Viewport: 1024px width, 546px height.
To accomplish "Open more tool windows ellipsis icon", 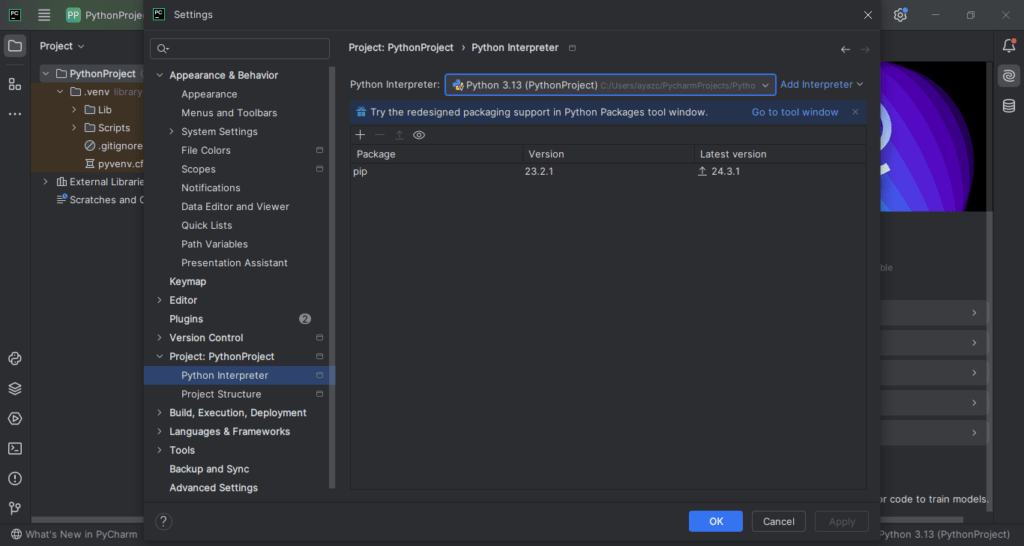I will click(15, 114).
